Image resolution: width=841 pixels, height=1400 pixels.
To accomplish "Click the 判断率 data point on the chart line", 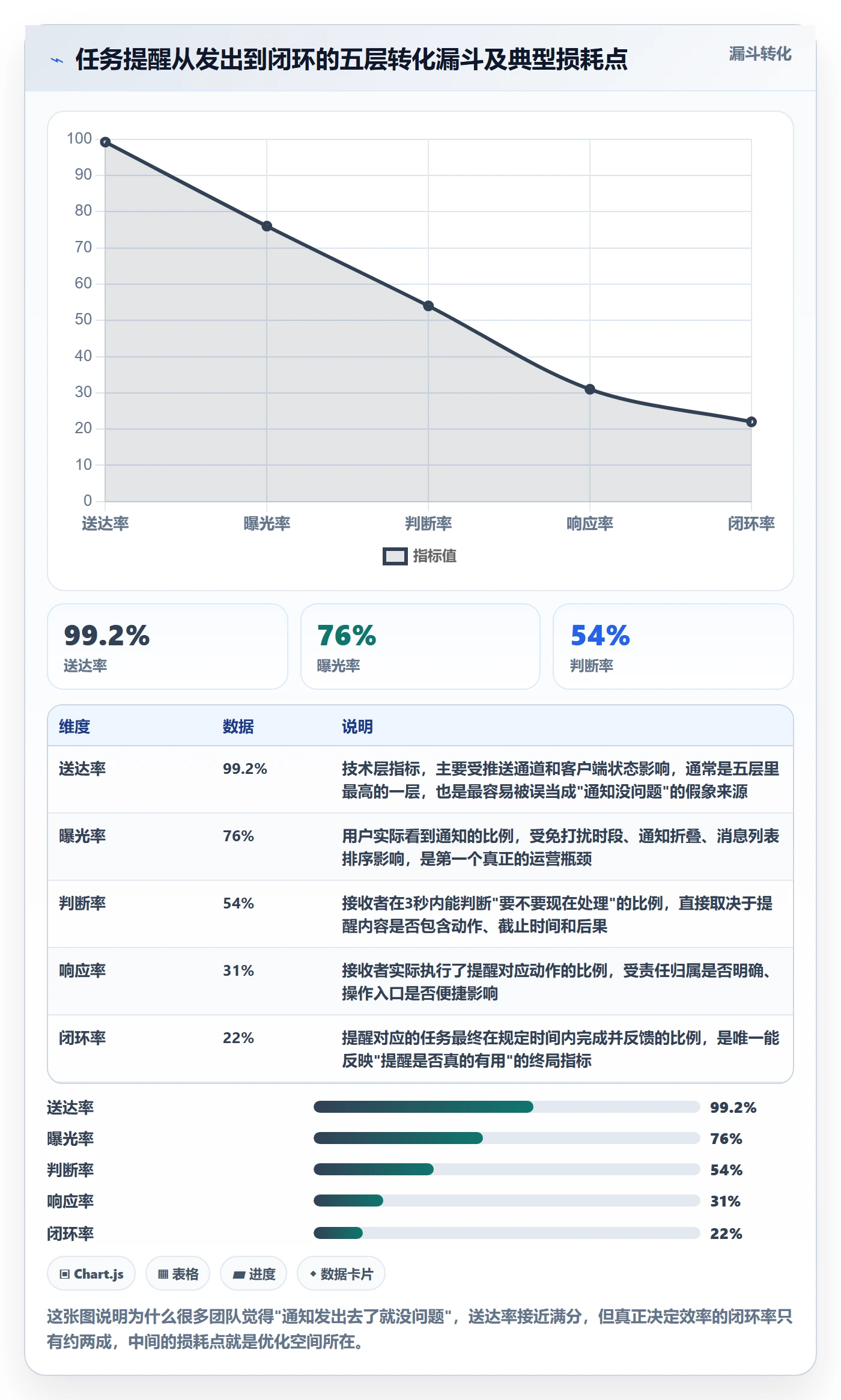I will pyautogui.click(x=428, y=306).
